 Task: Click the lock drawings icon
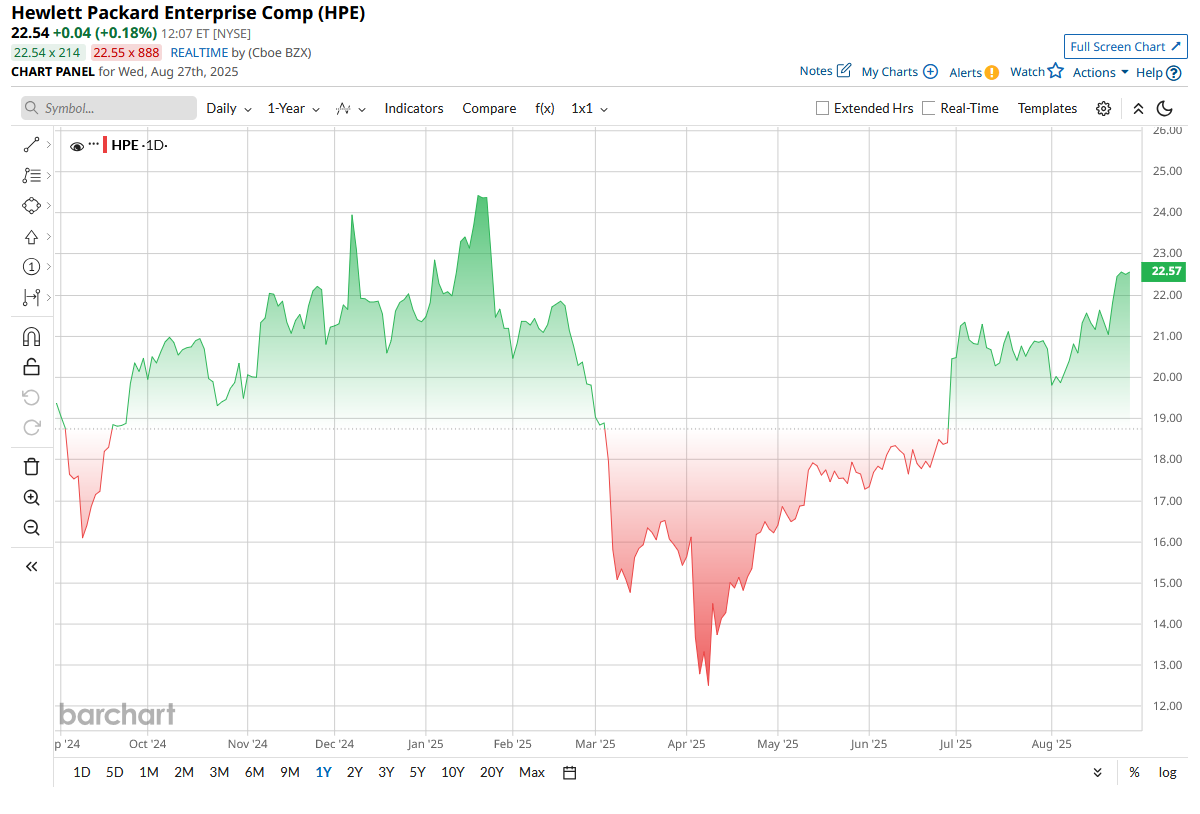(31, 367)
